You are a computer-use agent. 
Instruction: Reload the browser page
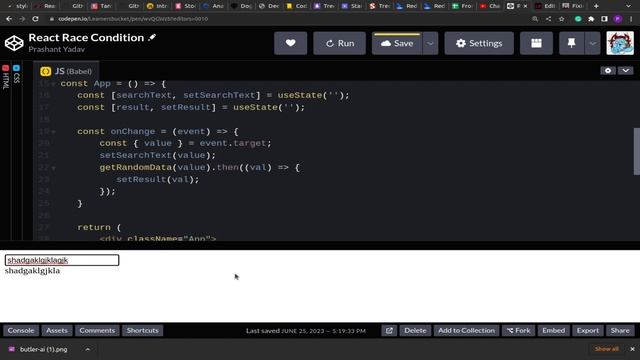pos(36,19)
